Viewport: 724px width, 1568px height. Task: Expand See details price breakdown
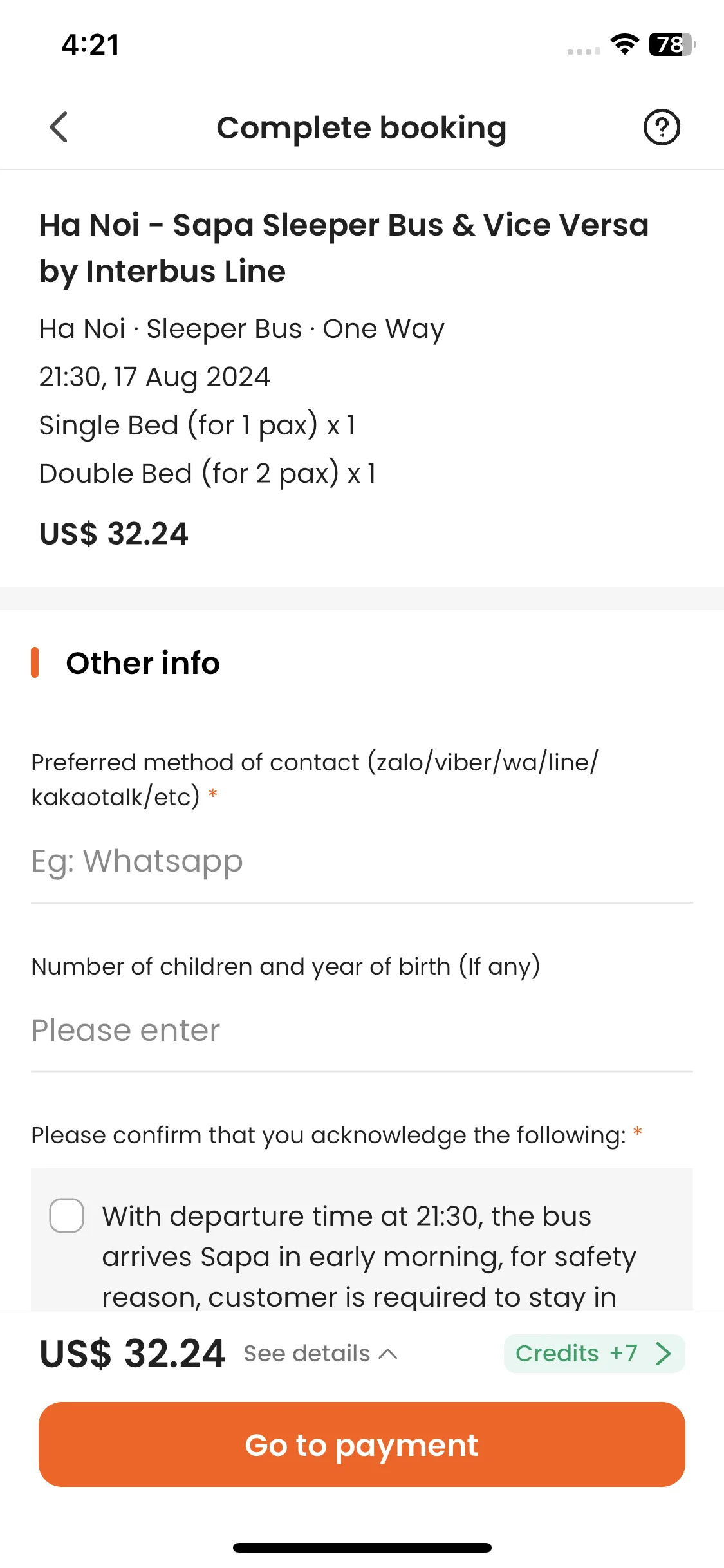coord(320,1354)
